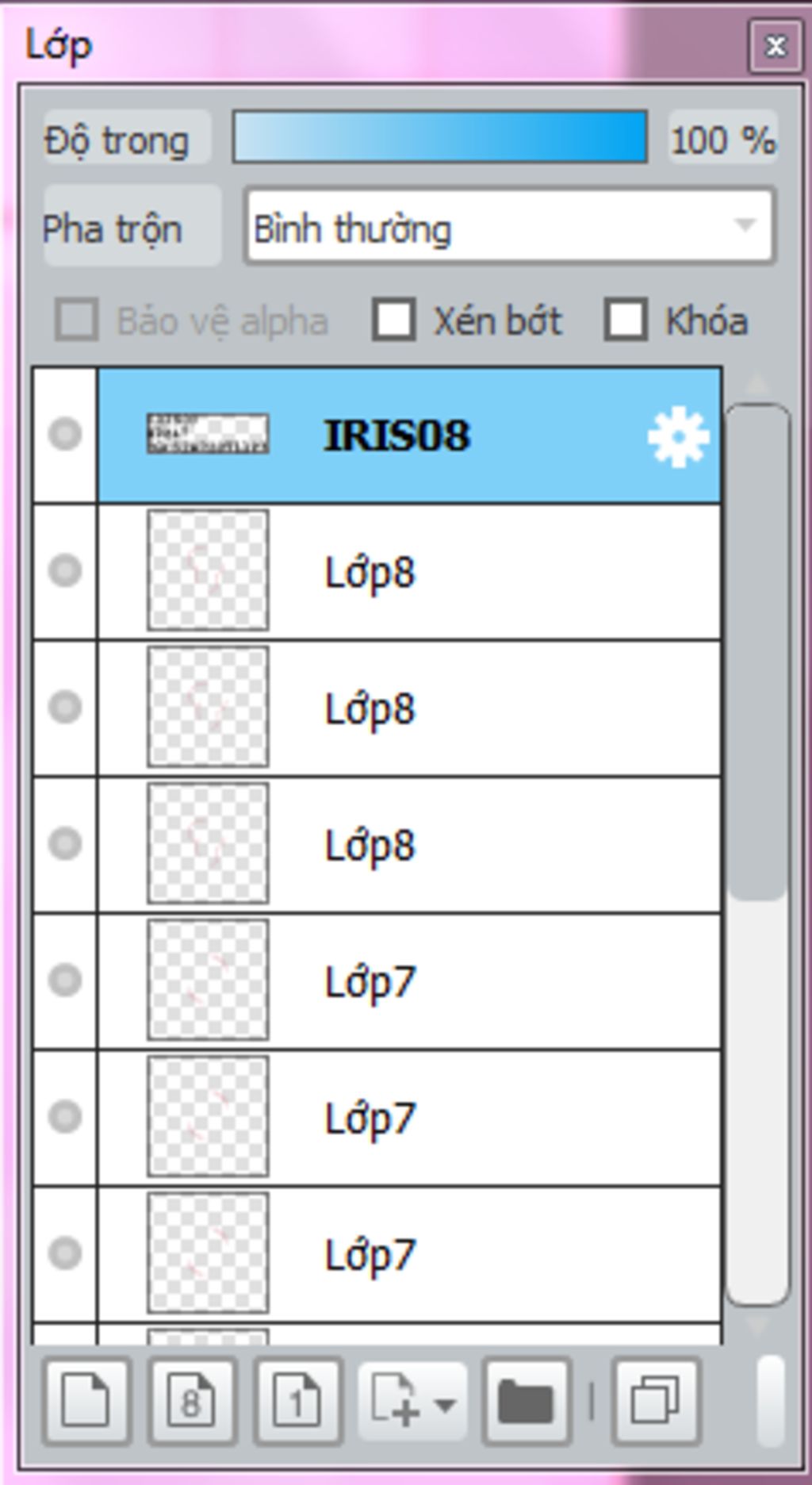Duplicate the selected layer

click(656, 1401)
